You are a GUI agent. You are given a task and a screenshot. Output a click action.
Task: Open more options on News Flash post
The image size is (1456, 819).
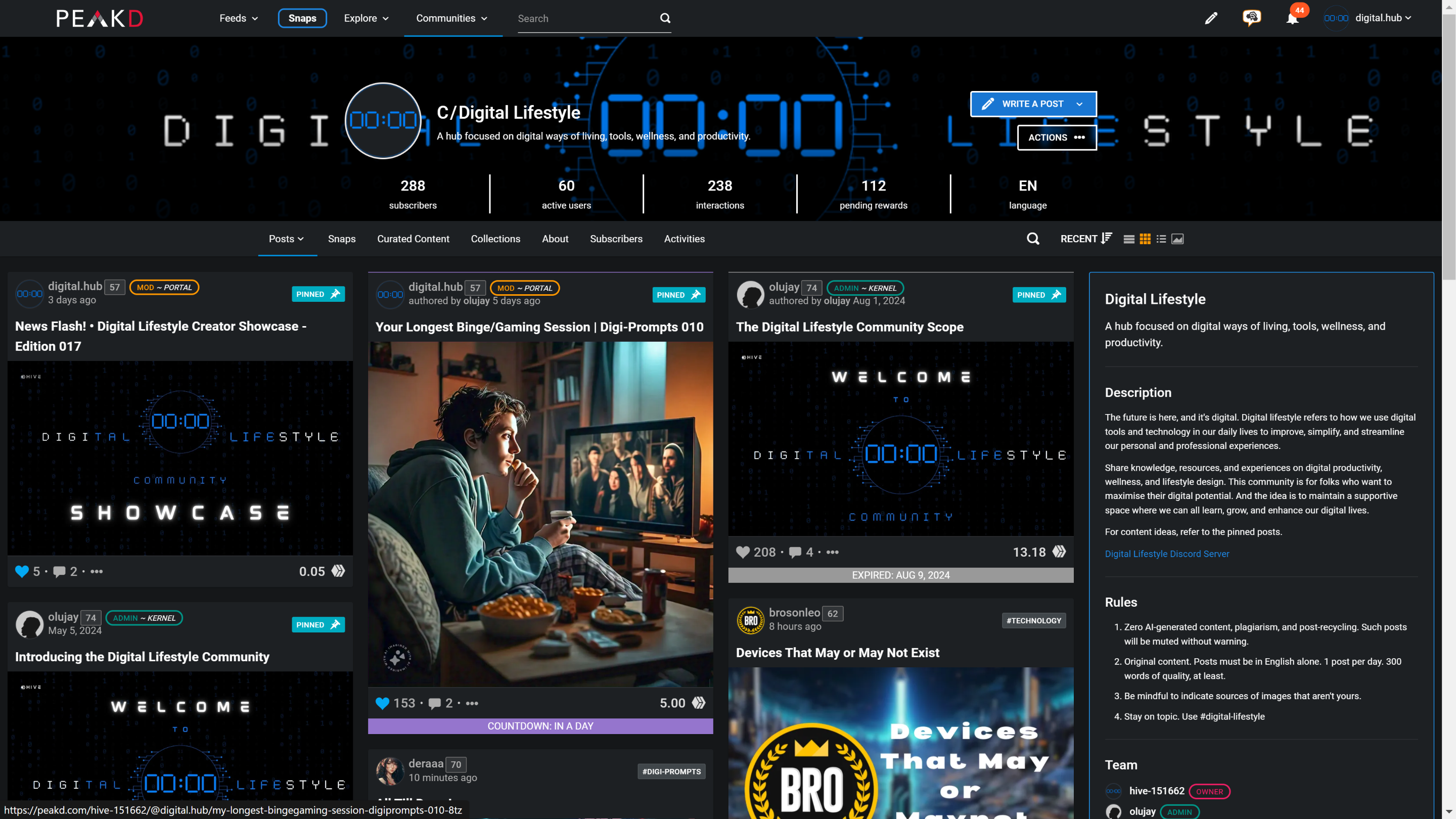97,571
